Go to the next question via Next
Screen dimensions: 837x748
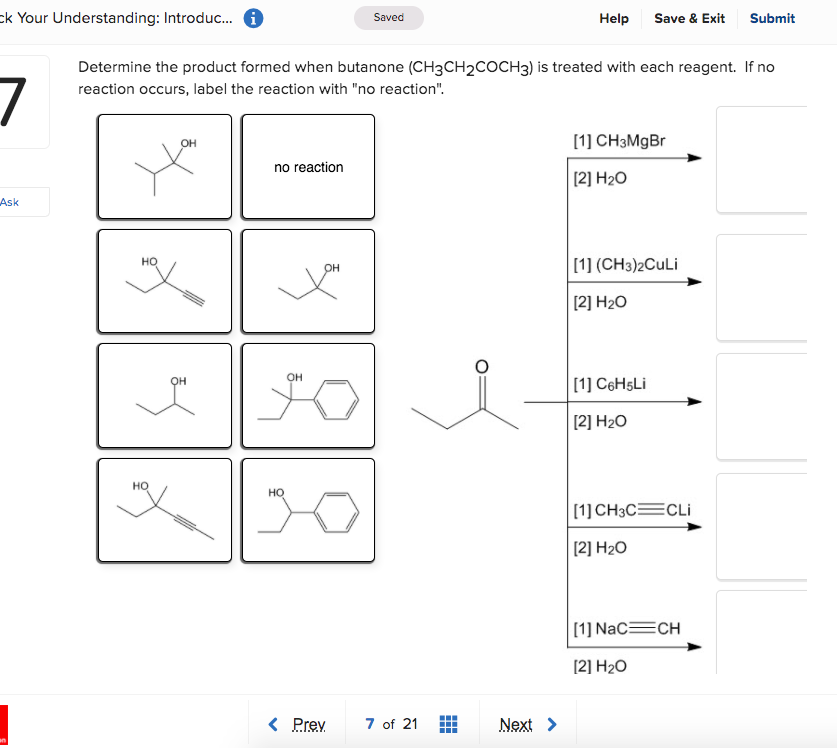(515, 723)
